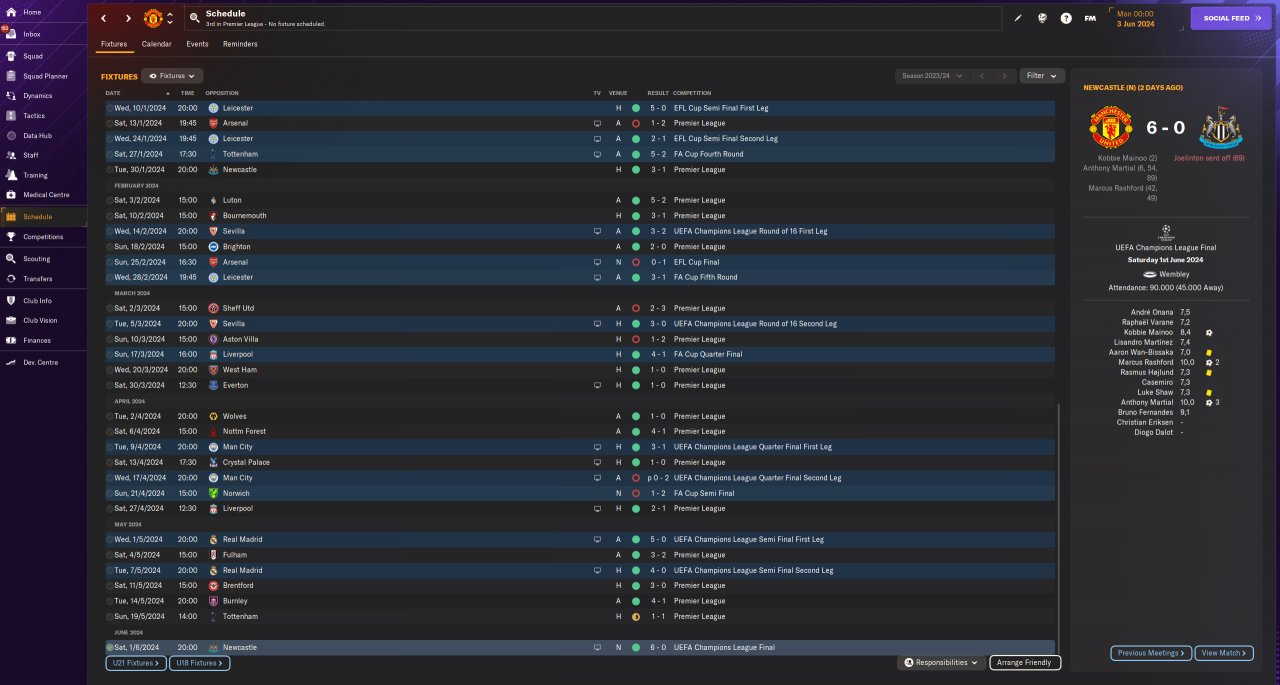
Task: Select the Newcastle Champions League Final row
Action: point(579,647)
